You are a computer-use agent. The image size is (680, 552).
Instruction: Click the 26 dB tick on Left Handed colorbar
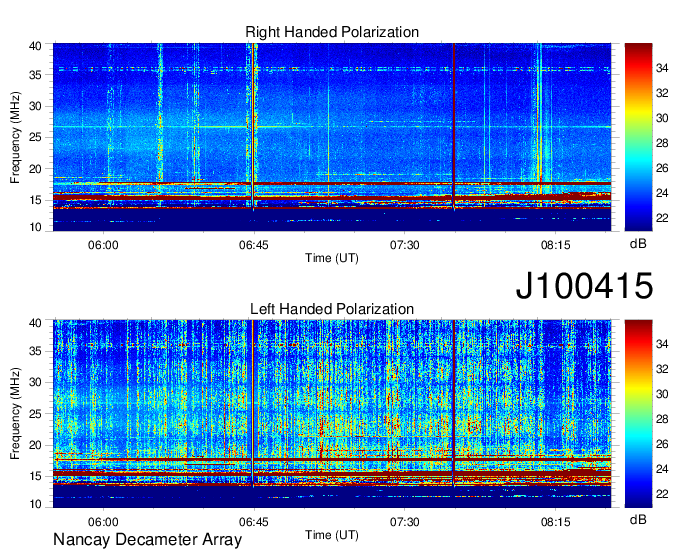(662, 444)
